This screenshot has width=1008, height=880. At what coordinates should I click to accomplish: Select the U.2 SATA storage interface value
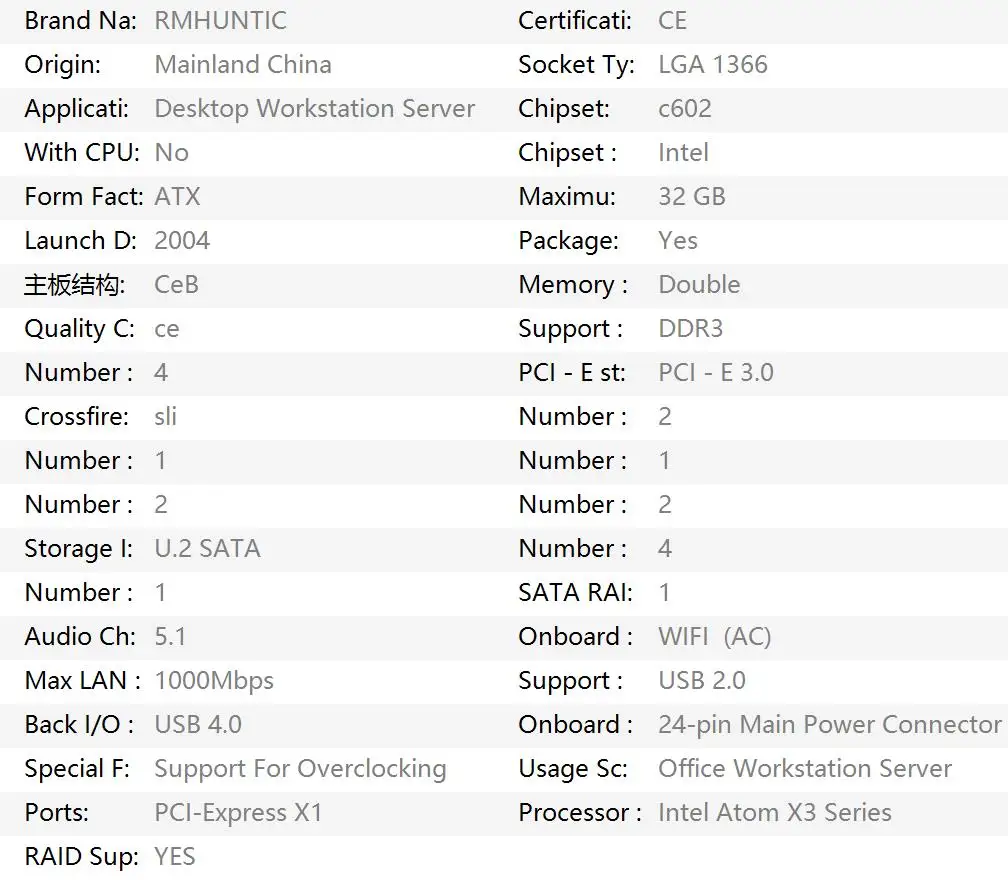point(207,549)
